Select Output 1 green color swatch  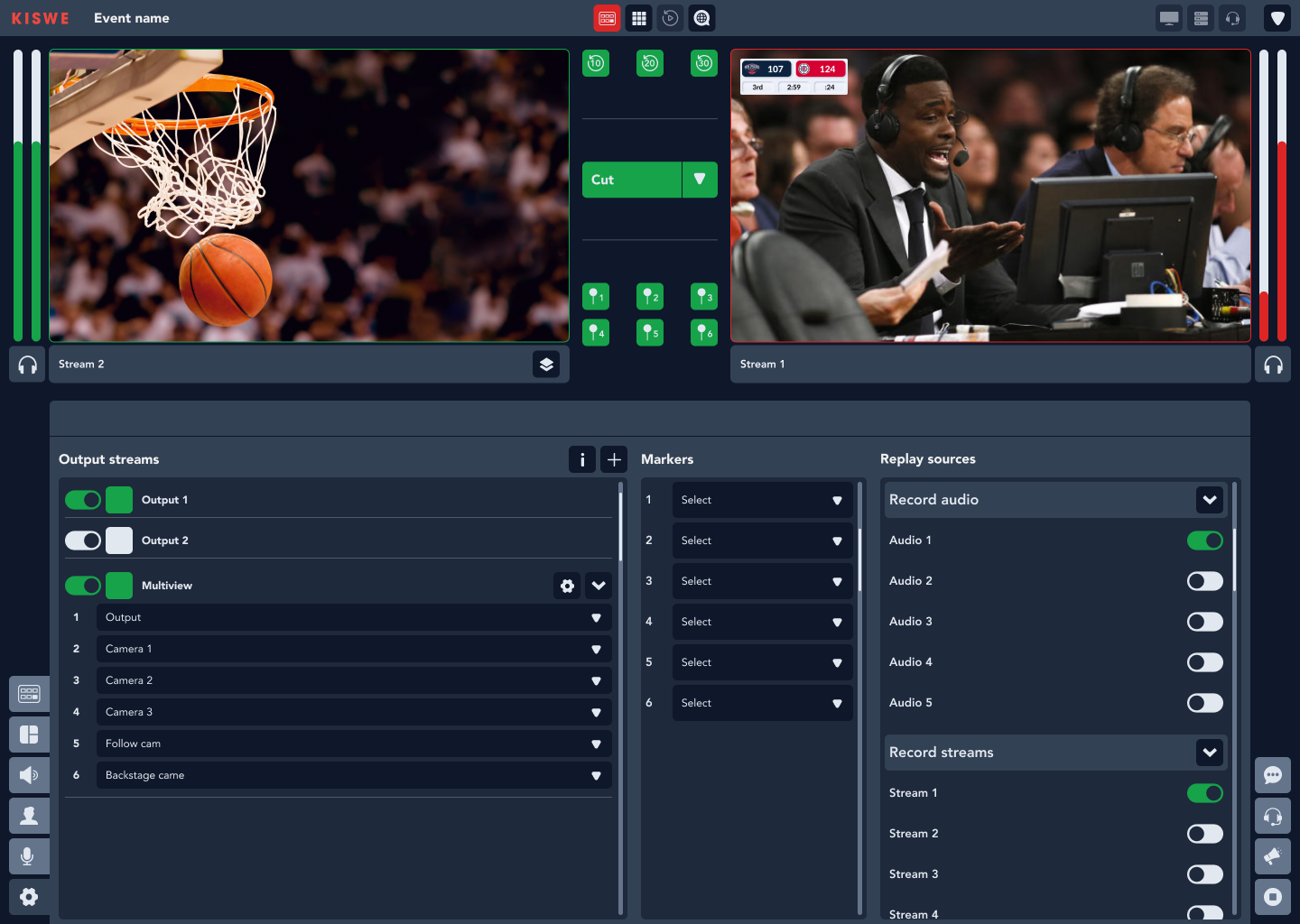pyautogui.click(x=119, y=500)
